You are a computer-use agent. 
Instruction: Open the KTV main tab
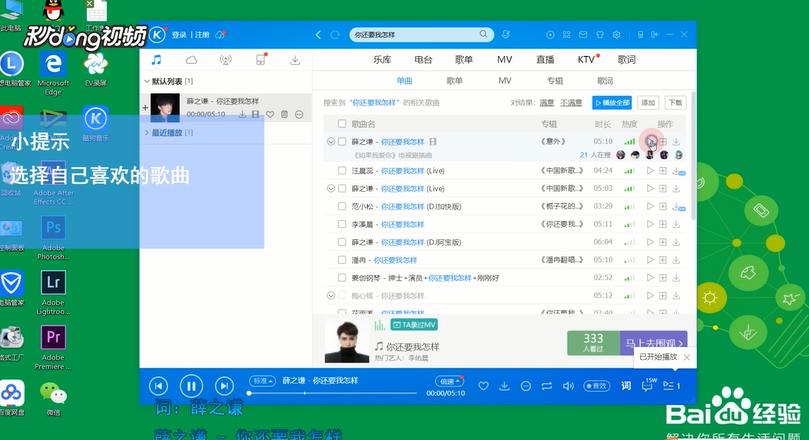[586, 60]
